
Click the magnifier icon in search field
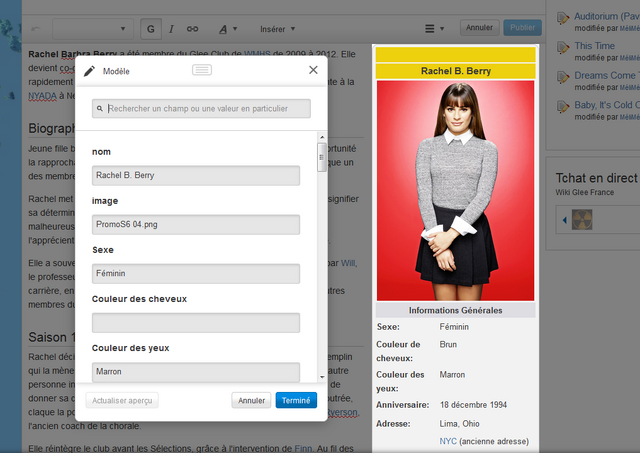point(100,109)
